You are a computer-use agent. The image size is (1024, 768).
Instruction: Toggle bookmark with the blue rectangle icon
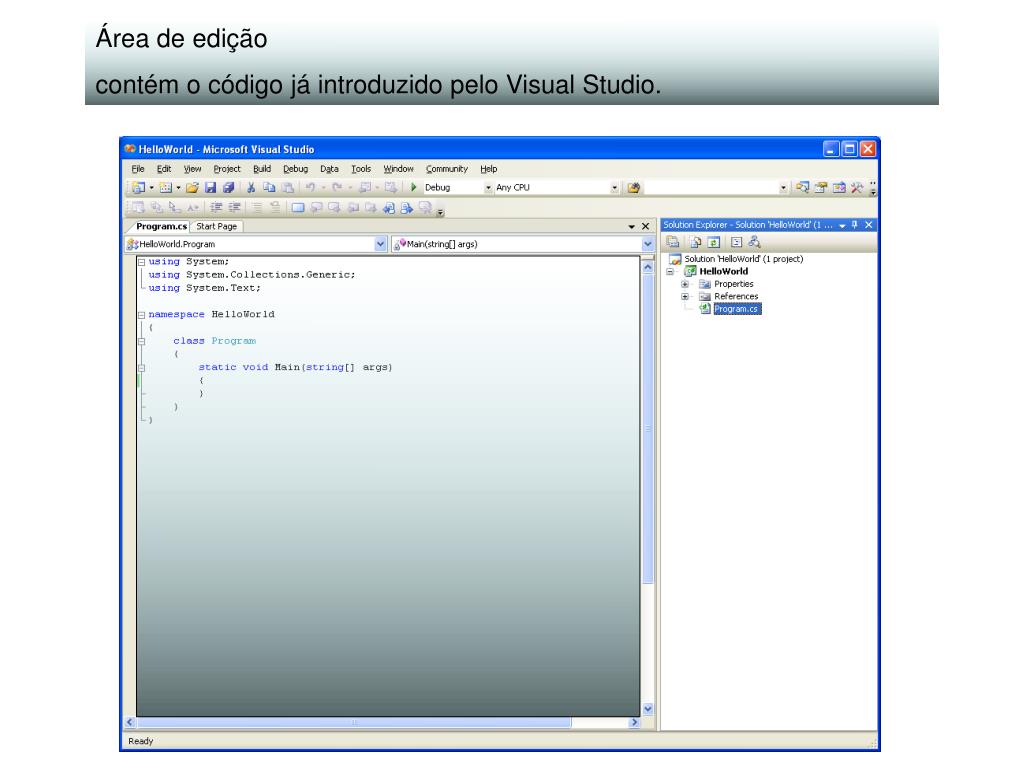click(298, 208)
